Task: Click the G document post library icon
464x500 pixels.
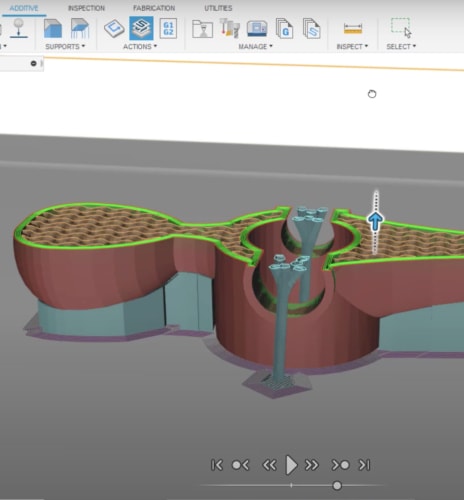Action: pyautogui.click(x=284, y=29)
